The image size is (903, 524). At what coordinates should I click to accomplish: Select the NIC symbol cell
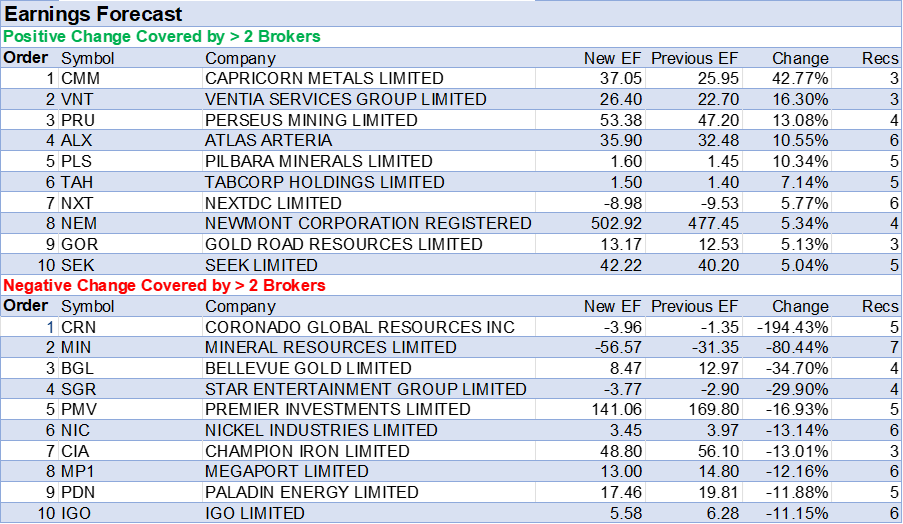click(75, 430)
